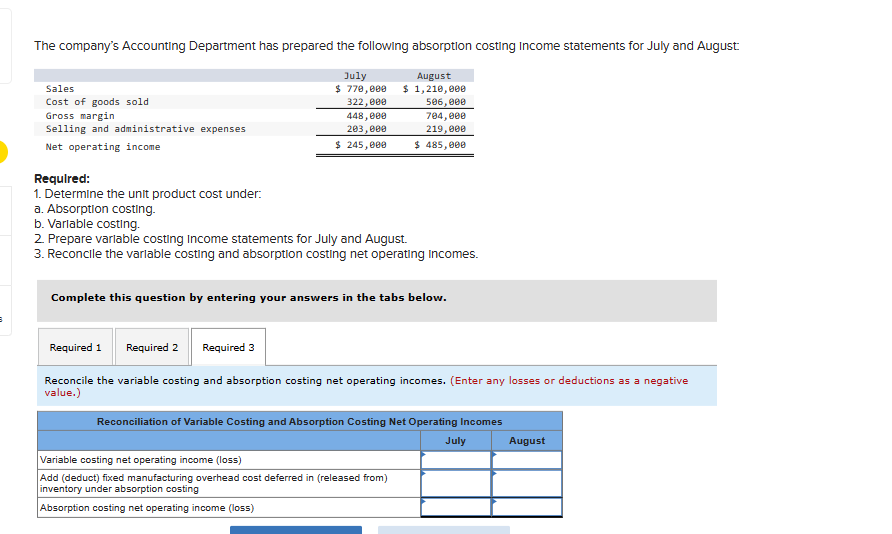
Task: Open the Required 1 tab
Action: (75, 347)
